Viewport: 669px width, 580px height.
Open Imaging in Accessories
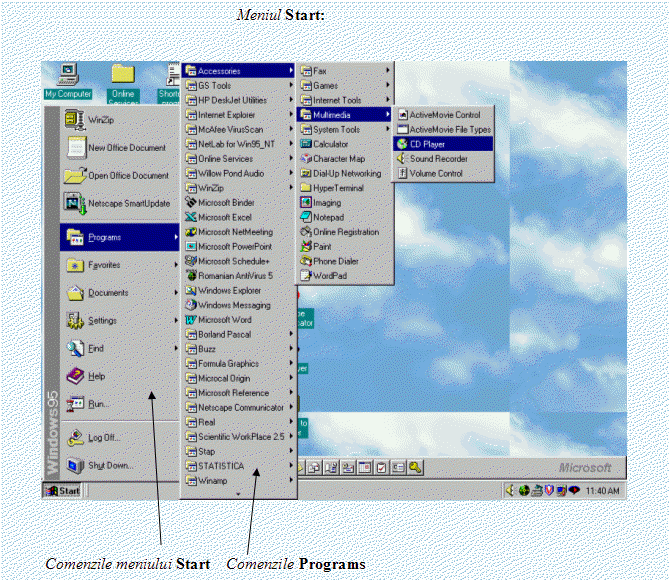click(345, 203)
